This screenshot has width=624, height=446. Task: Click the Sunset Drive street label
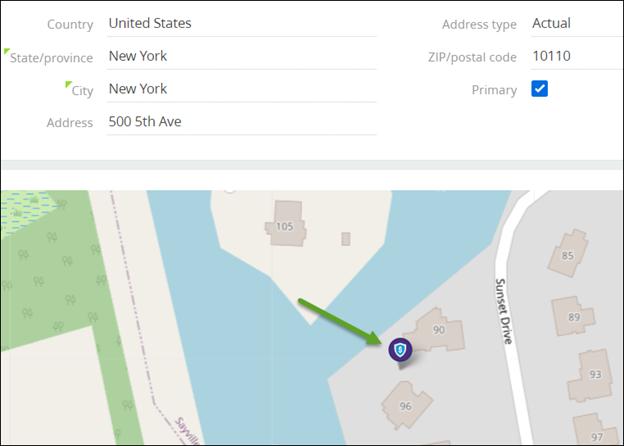point(505,312)
